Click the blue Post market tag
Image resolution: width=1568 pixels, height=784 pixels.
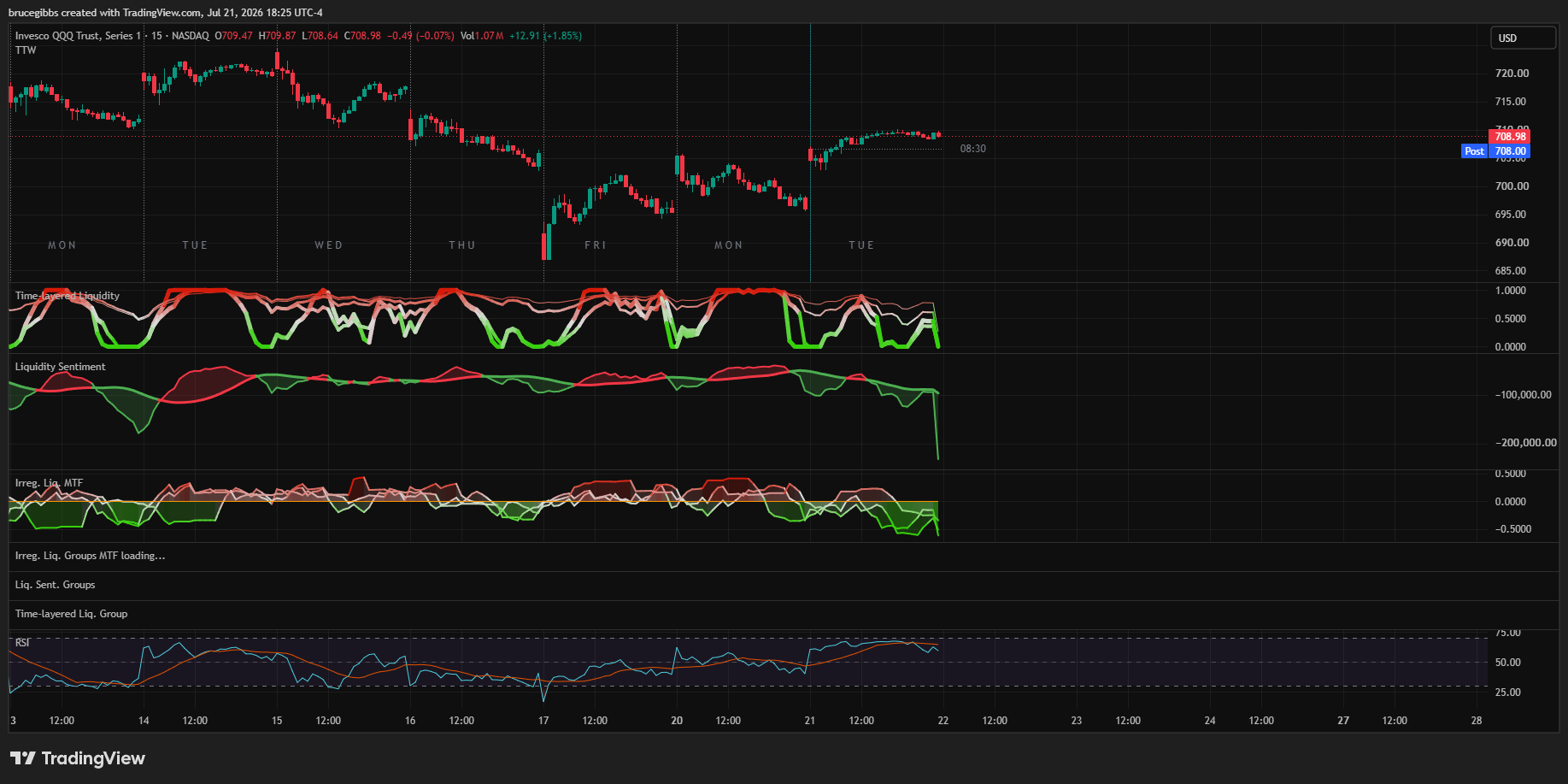coord(1474,151)
